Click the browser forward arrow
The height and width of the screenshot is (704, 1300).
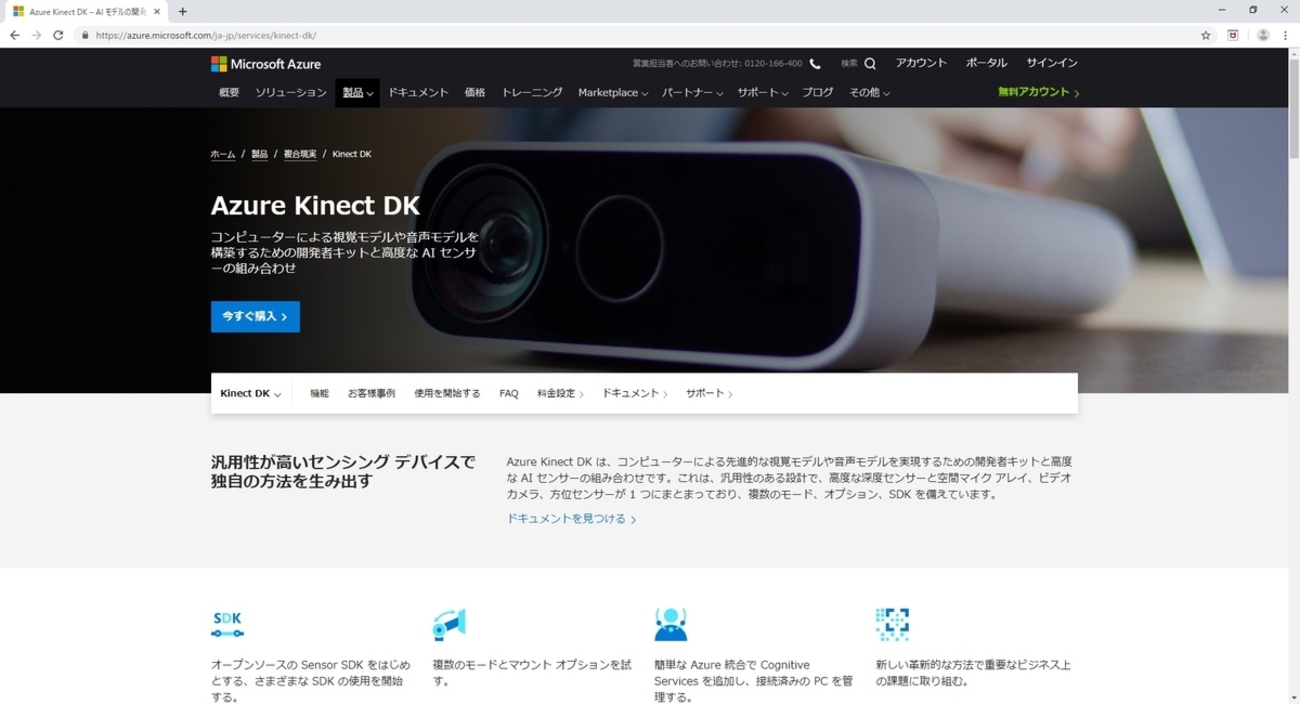[36, 35]
